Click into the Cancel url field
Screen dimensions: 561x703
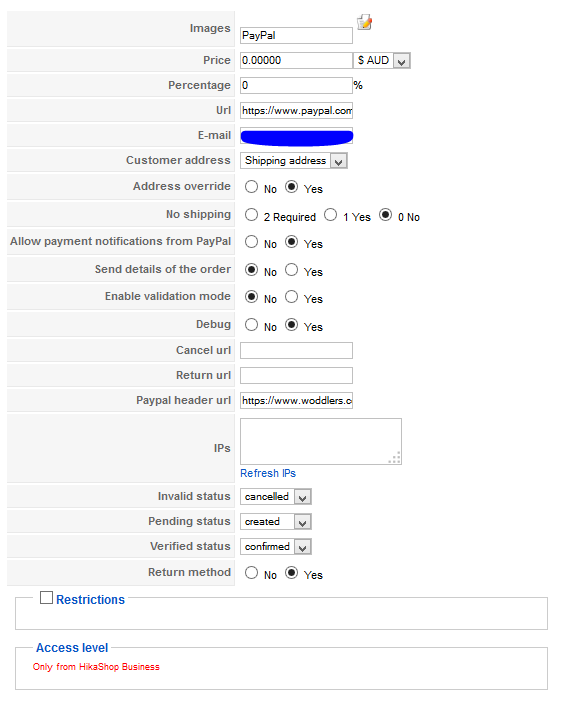tap(296, 351)
